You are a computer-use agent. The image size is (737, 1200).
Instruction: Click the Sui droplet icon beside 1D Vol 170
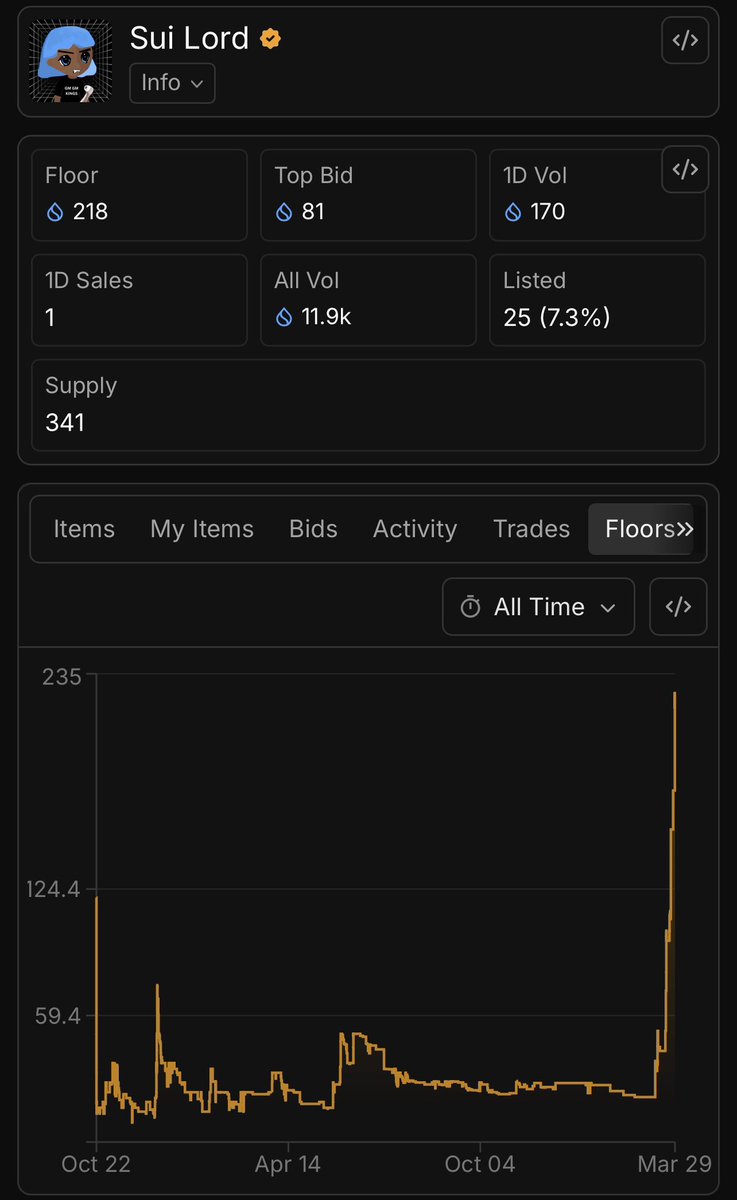pyautogui.click(x=513, y=212)
